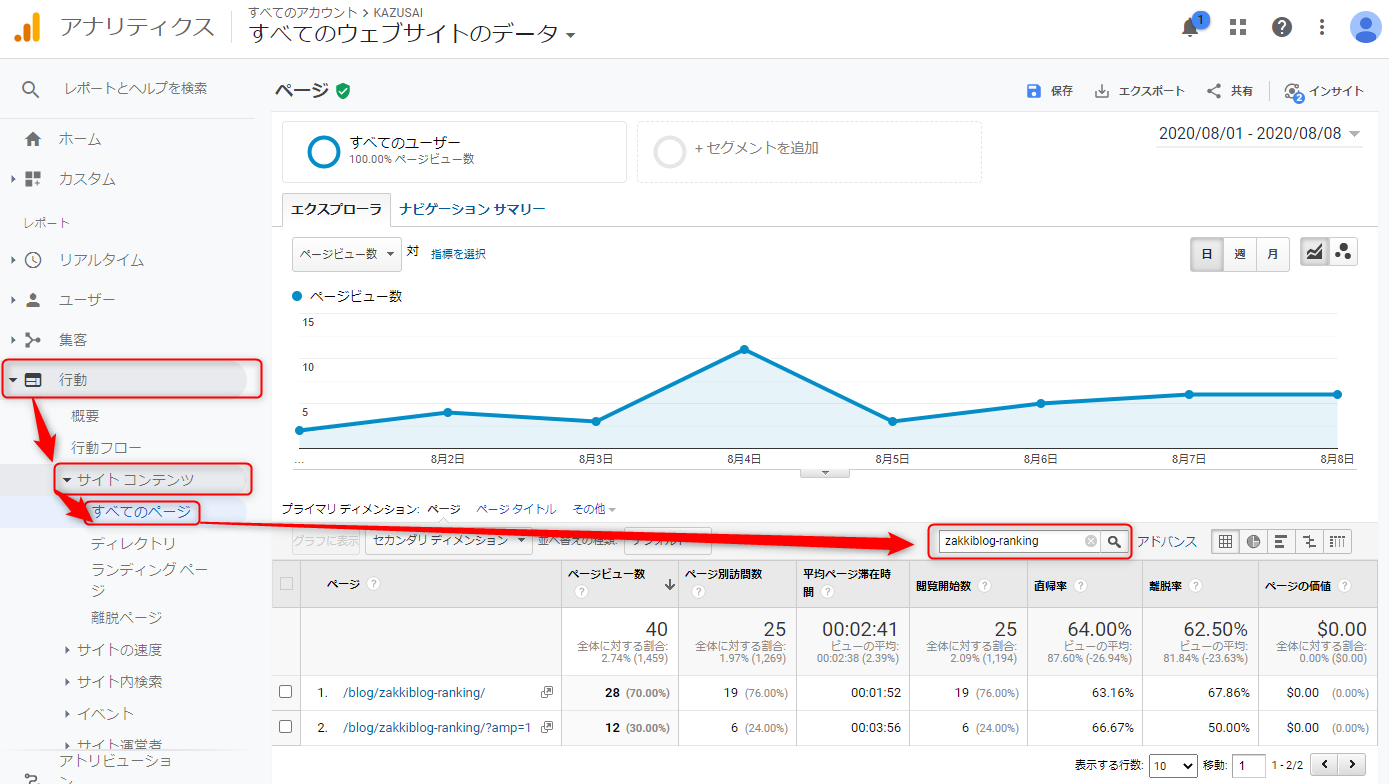Go to next page of results
Viewport: 1389px width, 784px height.
tap(1353, 765)
